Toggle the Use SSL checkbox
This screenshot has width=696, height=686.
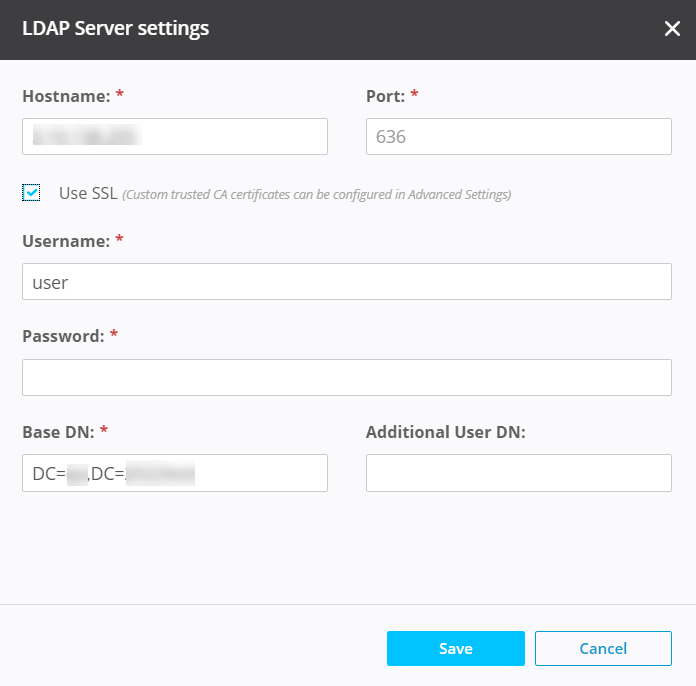tap(31, 193)
